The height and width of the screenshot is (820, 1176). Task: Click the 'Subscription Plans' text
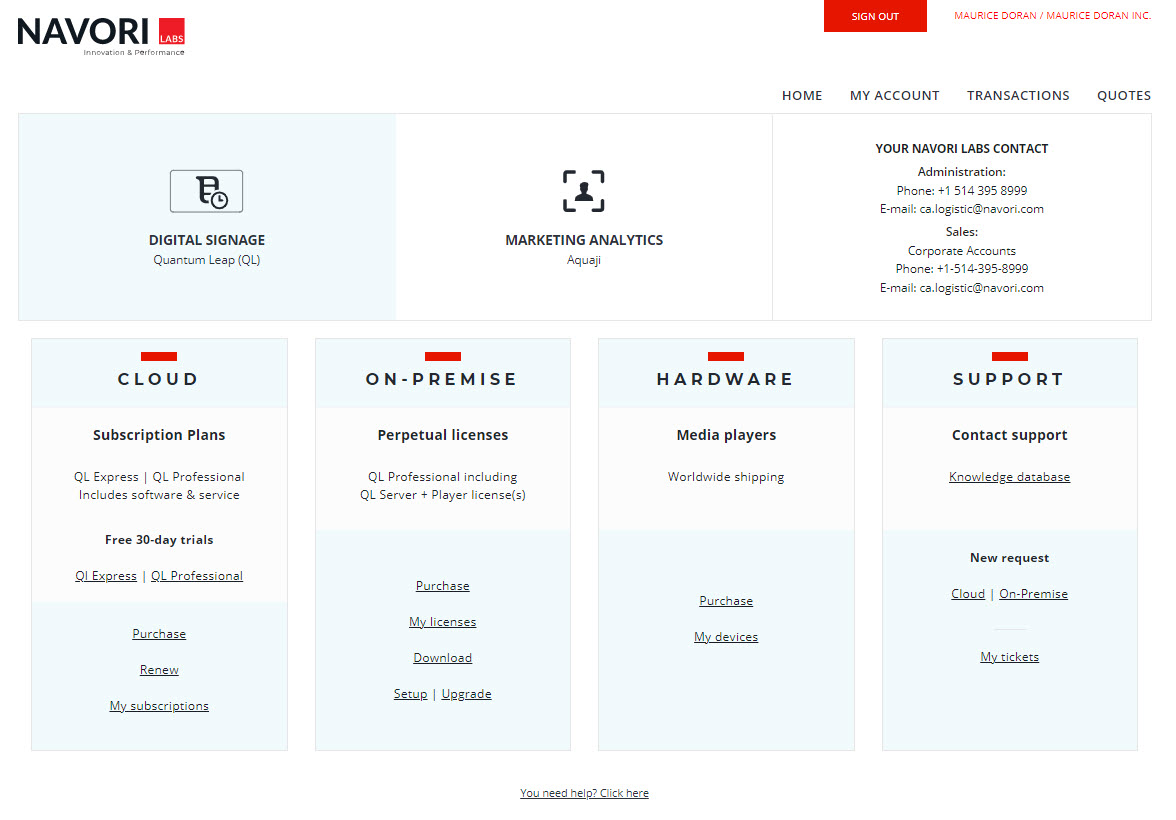coord(159,434)
